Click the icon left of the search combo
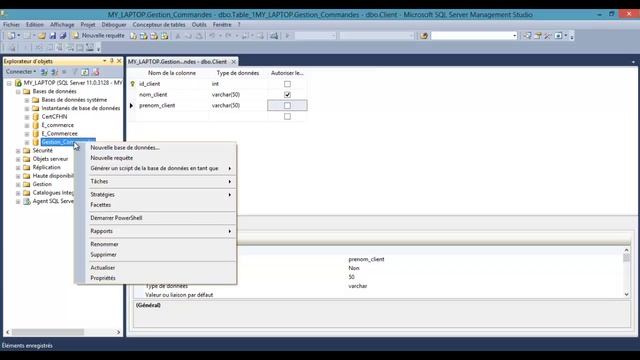 (424, 36)
